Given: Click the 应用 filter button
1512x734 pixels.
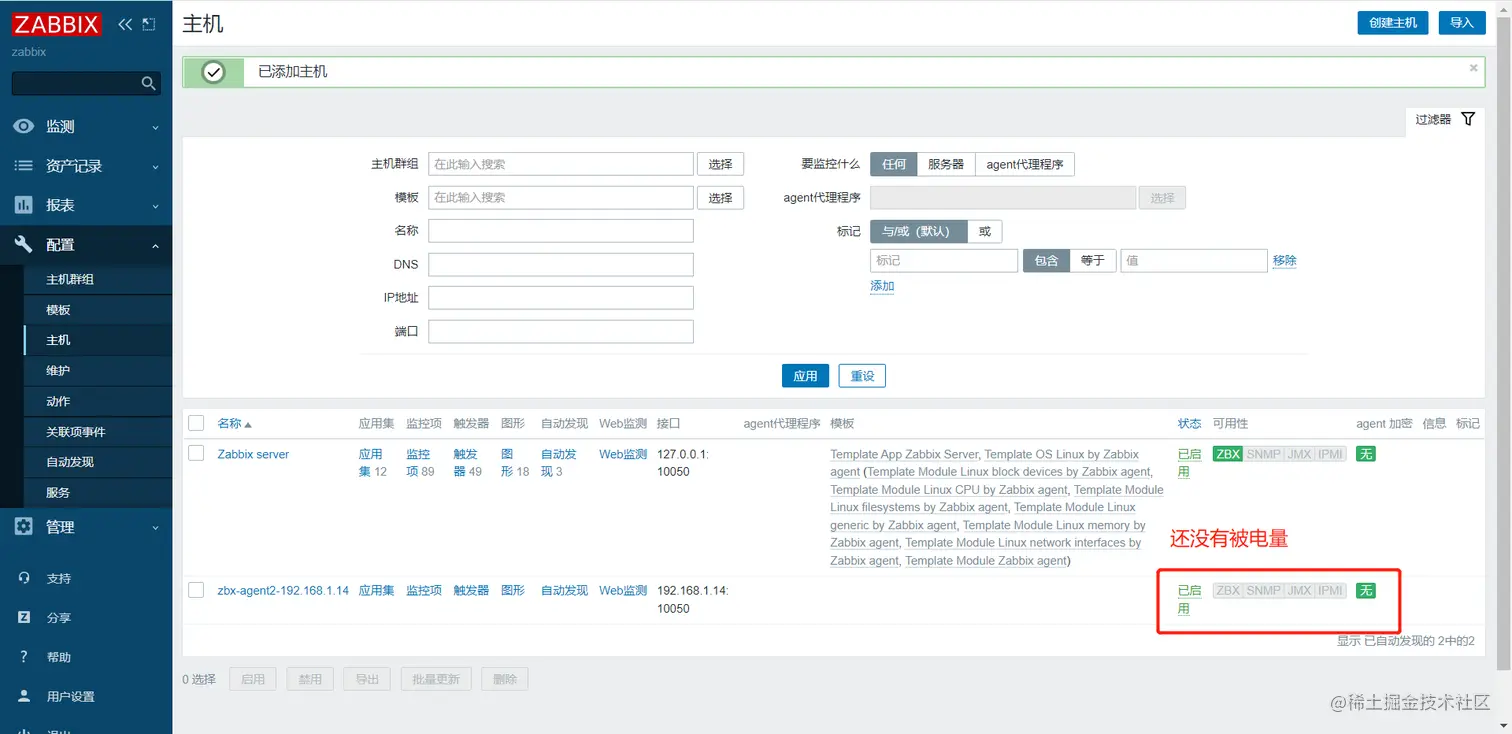Looking at the screenshot, I should tap(806, 376).
